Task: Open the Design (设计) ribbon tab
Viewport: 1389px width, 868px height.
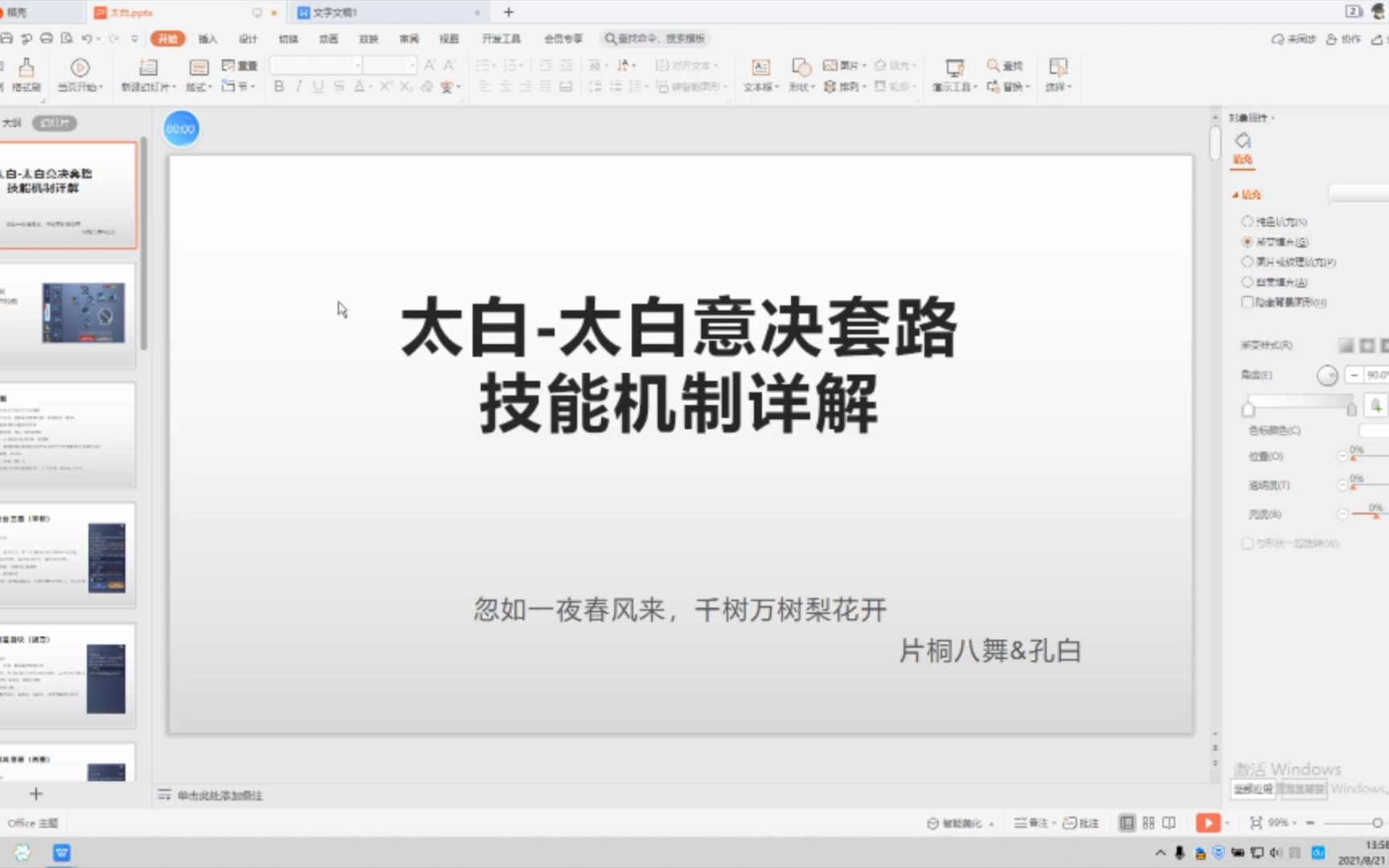Action: pos(248,39)
